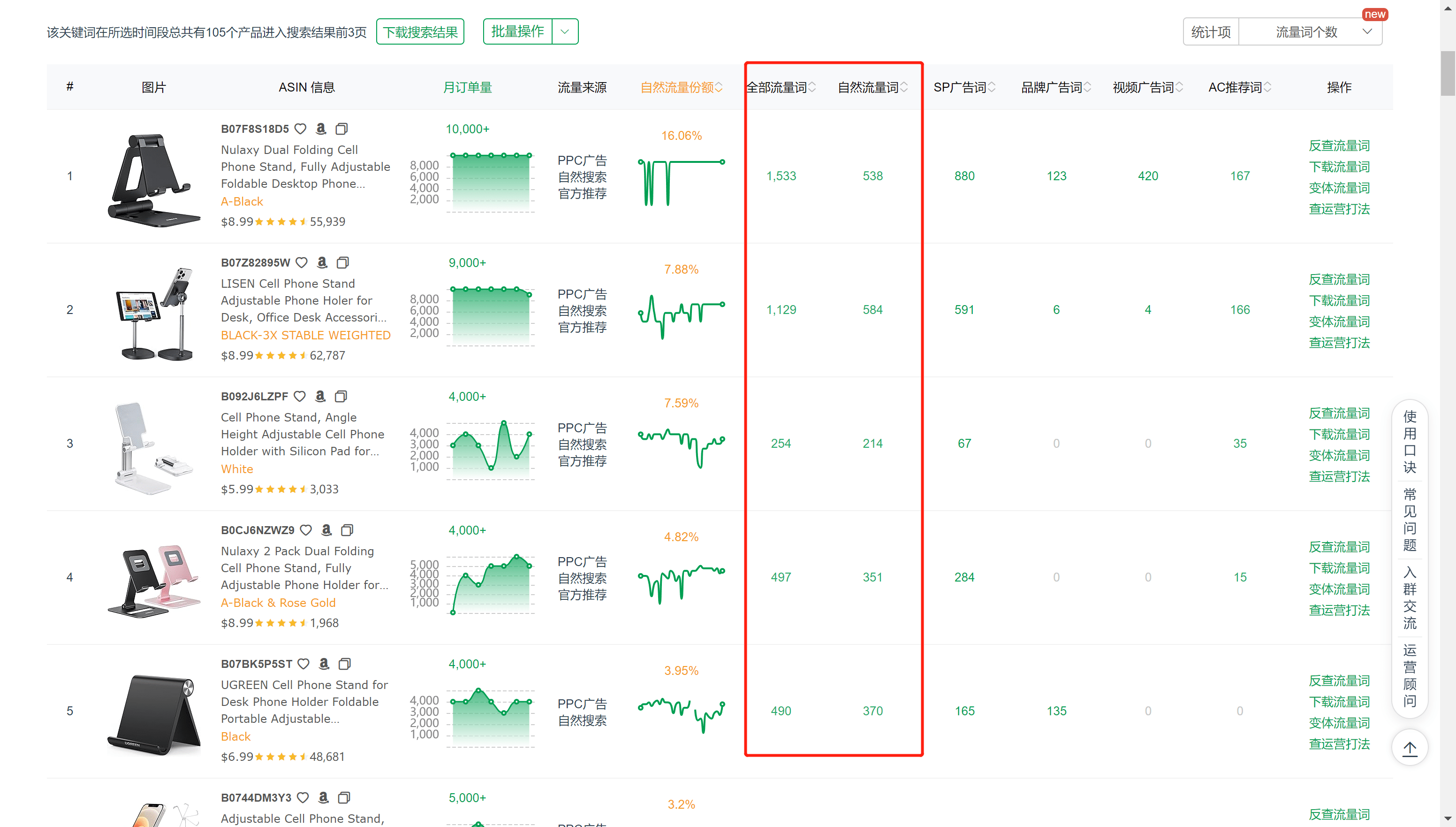1456x827 pixels.
Task: Click total traffic words value 1,533
Action: [781, 176]
